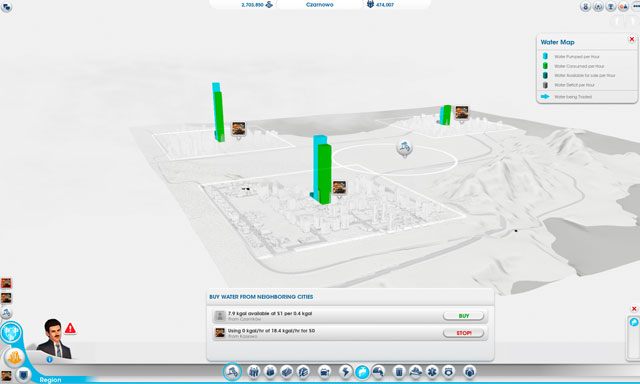This screenshot has width=640, height=384.
Task: Open the blue brick-shaped icon in the toolbar
Action: tap(287, 372)
